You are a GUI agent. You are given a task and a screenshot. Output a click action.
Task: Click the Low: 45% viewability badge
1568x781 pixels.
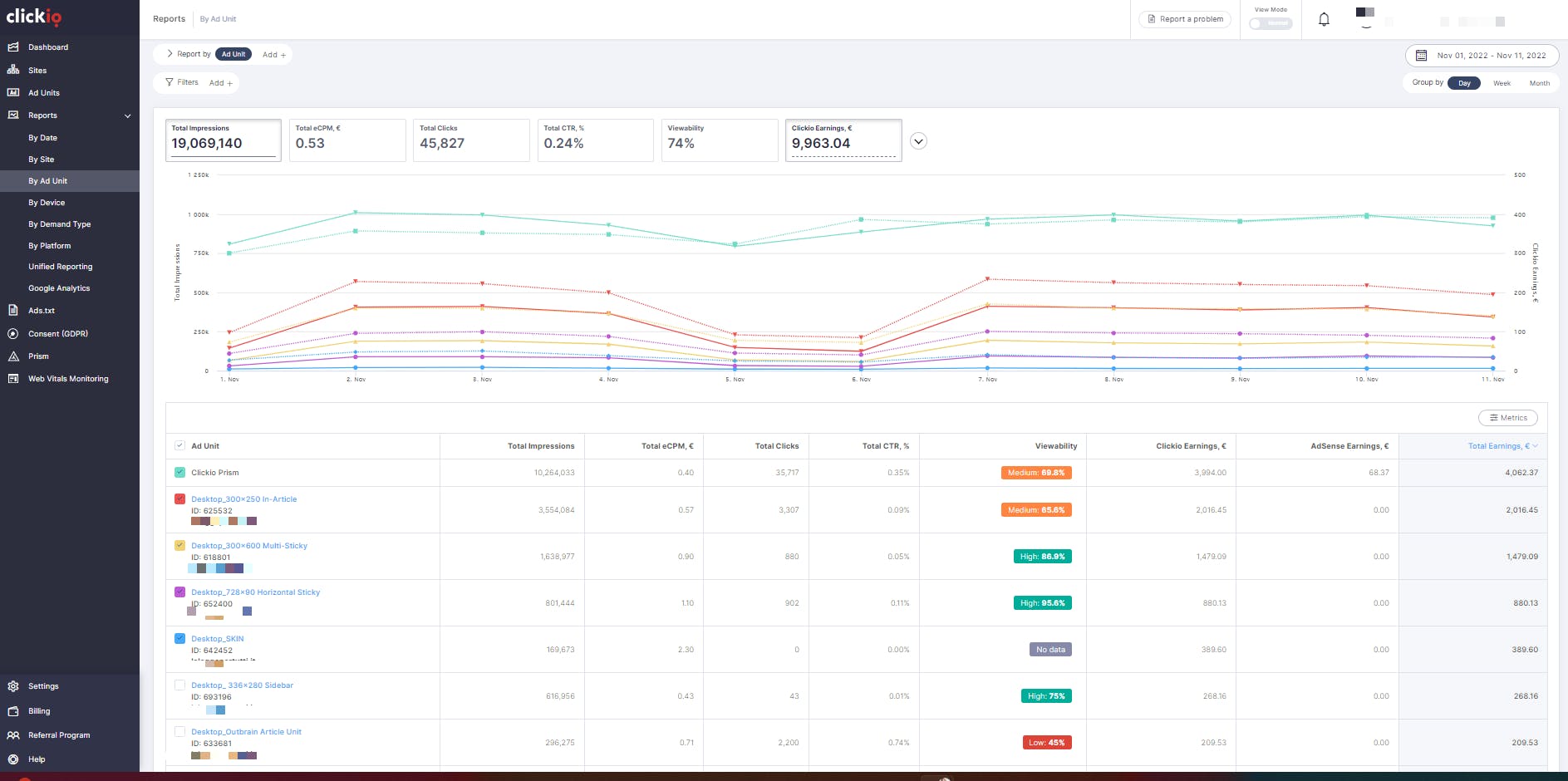tap(1047, 743)
